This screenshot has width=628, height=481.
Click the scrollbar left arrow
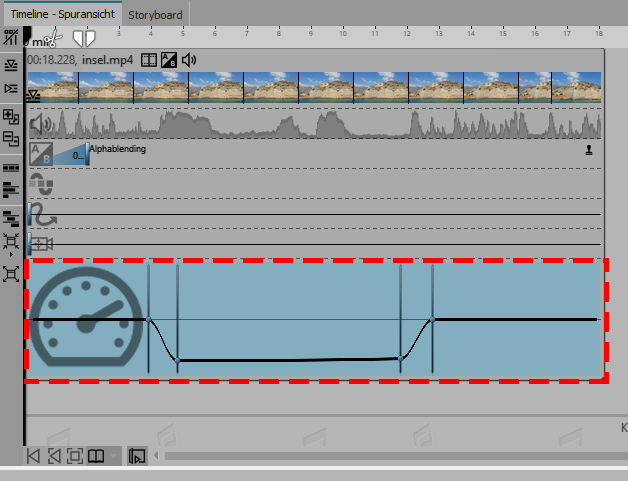coord(156,455)
